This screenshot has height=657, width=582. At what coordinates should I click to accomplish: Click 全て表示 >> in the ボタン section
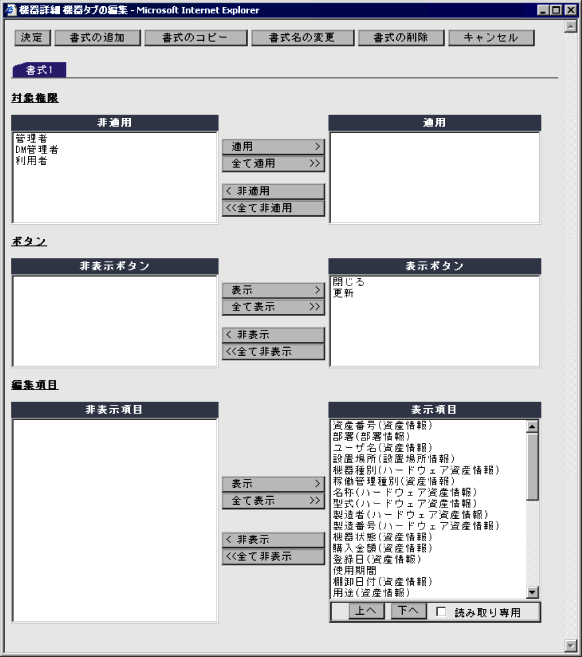pyautogui.click(x=273, y=307)
